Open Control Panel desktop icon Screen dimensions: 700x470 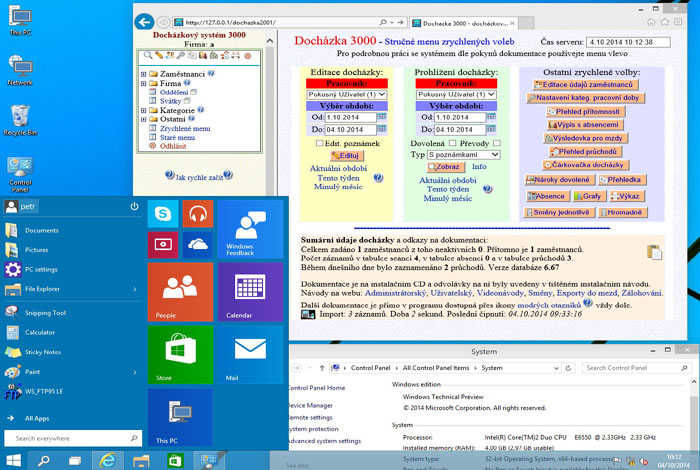click(20, 174)
